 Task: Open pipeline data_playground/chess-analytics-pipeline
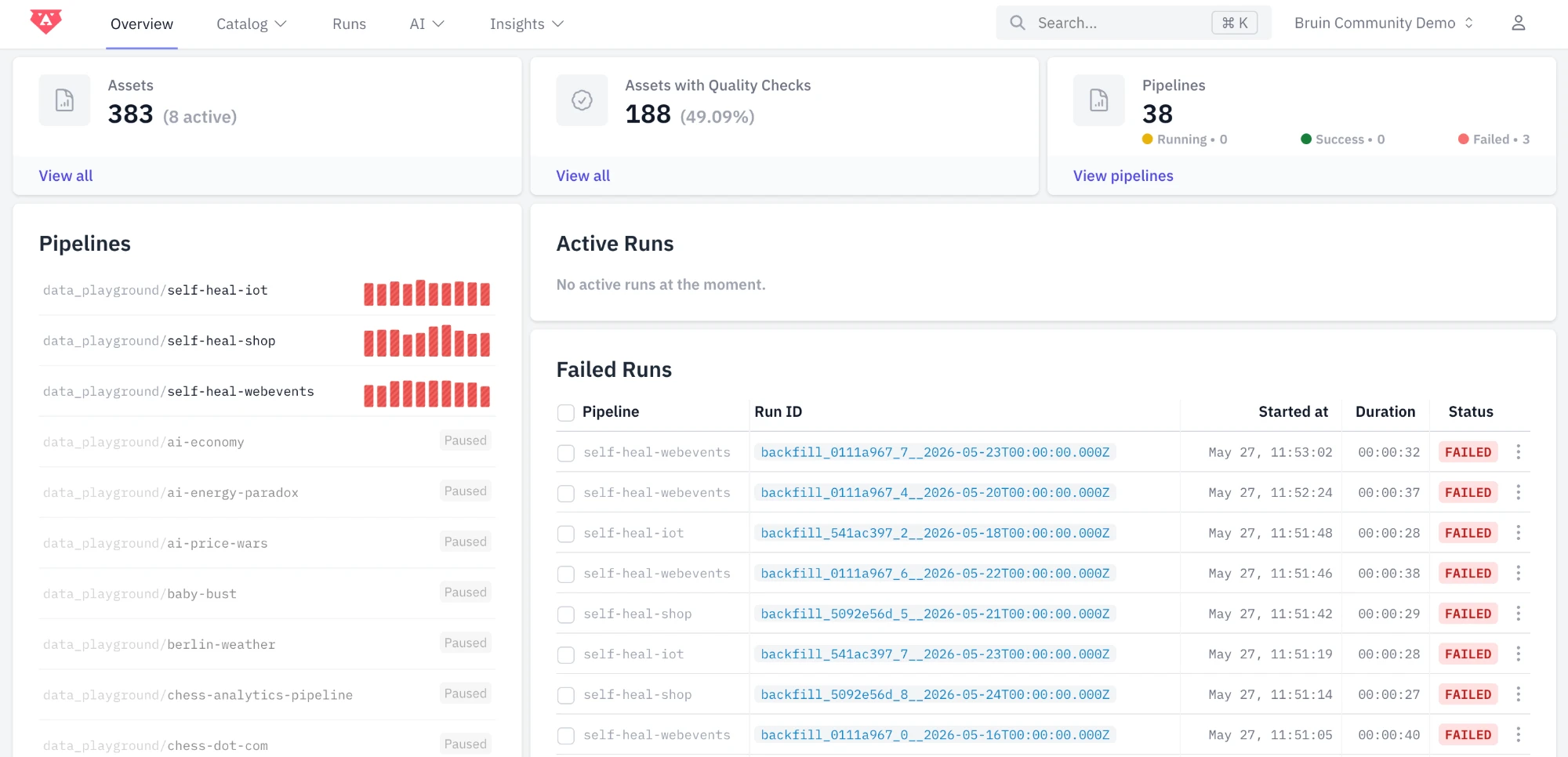pyautogui.click(x=198, y=695)
